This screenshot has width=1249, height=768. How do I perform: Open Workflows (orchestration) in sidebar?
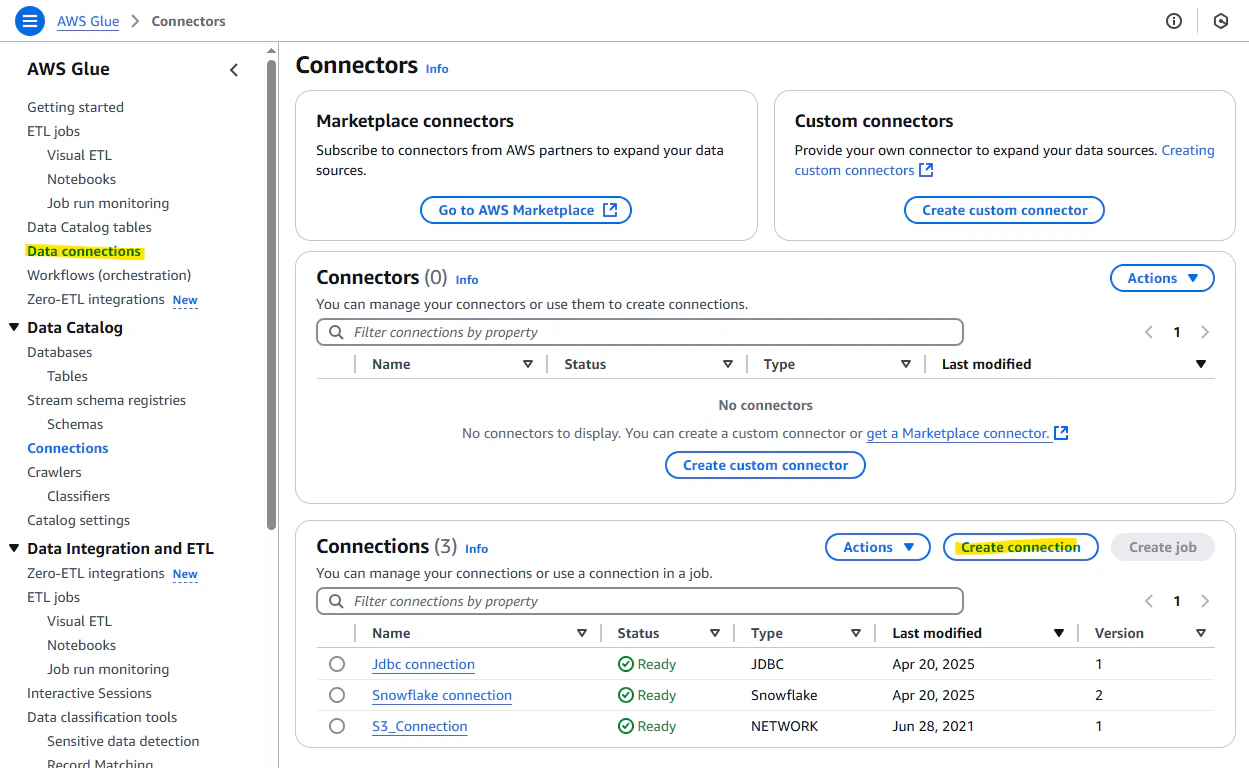pos(109,275)
